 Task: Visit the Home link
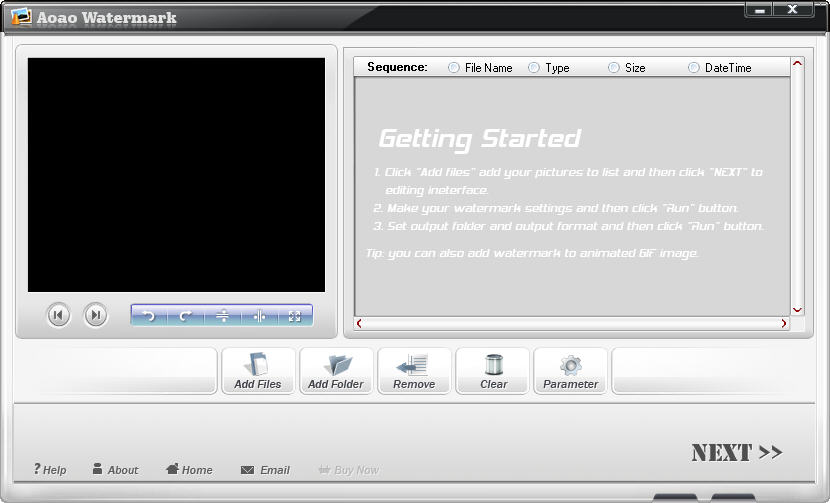[x=189, y=470]
